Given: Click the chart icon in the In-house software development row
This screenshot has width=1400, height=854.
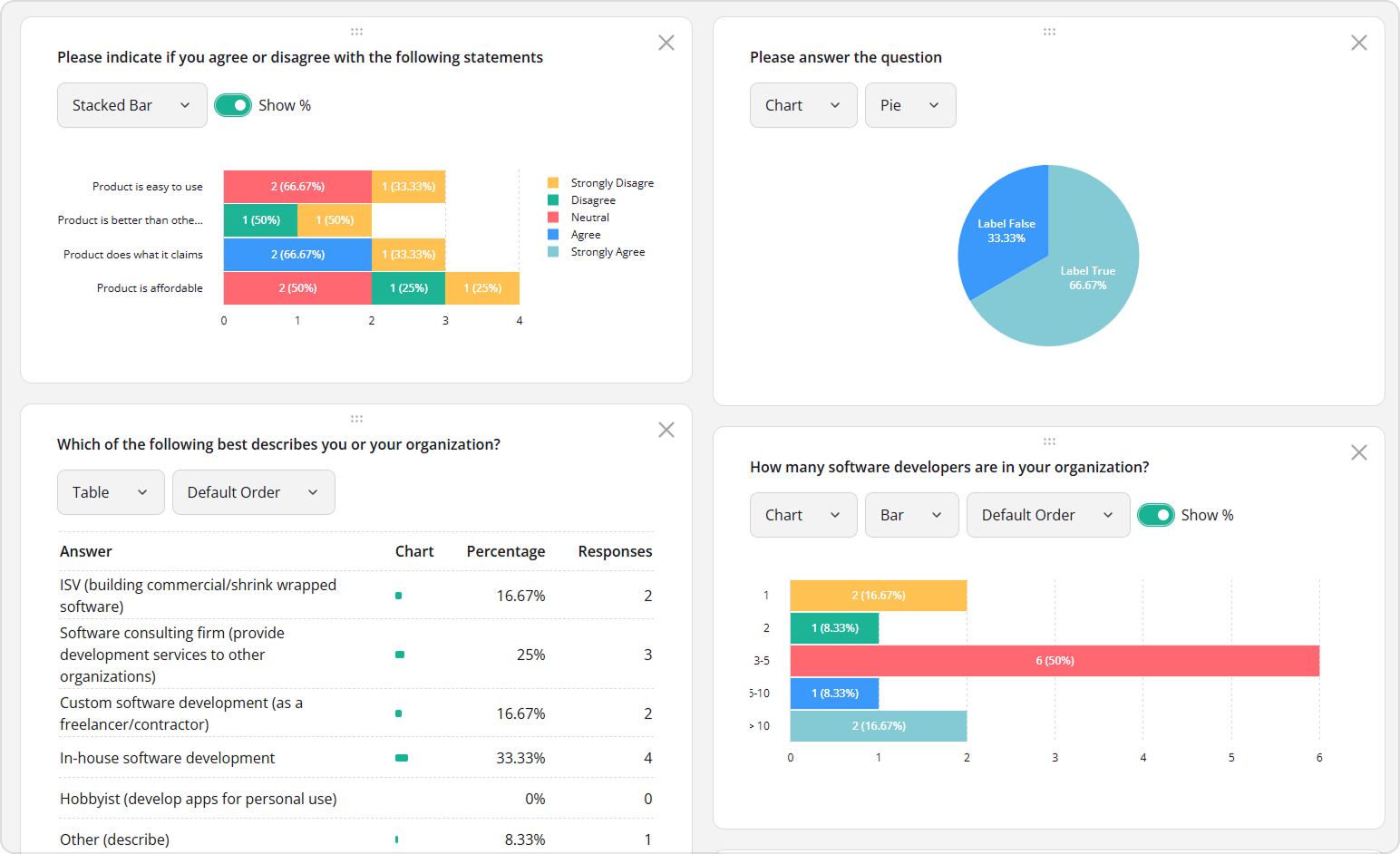Looking at the screenshot, I should (401, 758).
